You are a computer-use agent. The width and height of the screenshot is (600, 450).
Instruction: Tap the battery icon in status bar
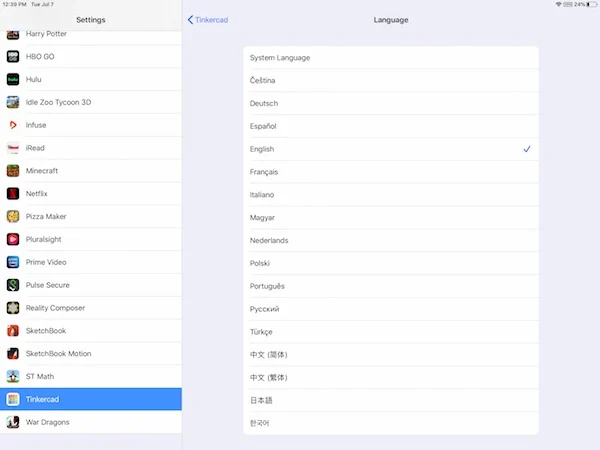click(x=591, y=5)
